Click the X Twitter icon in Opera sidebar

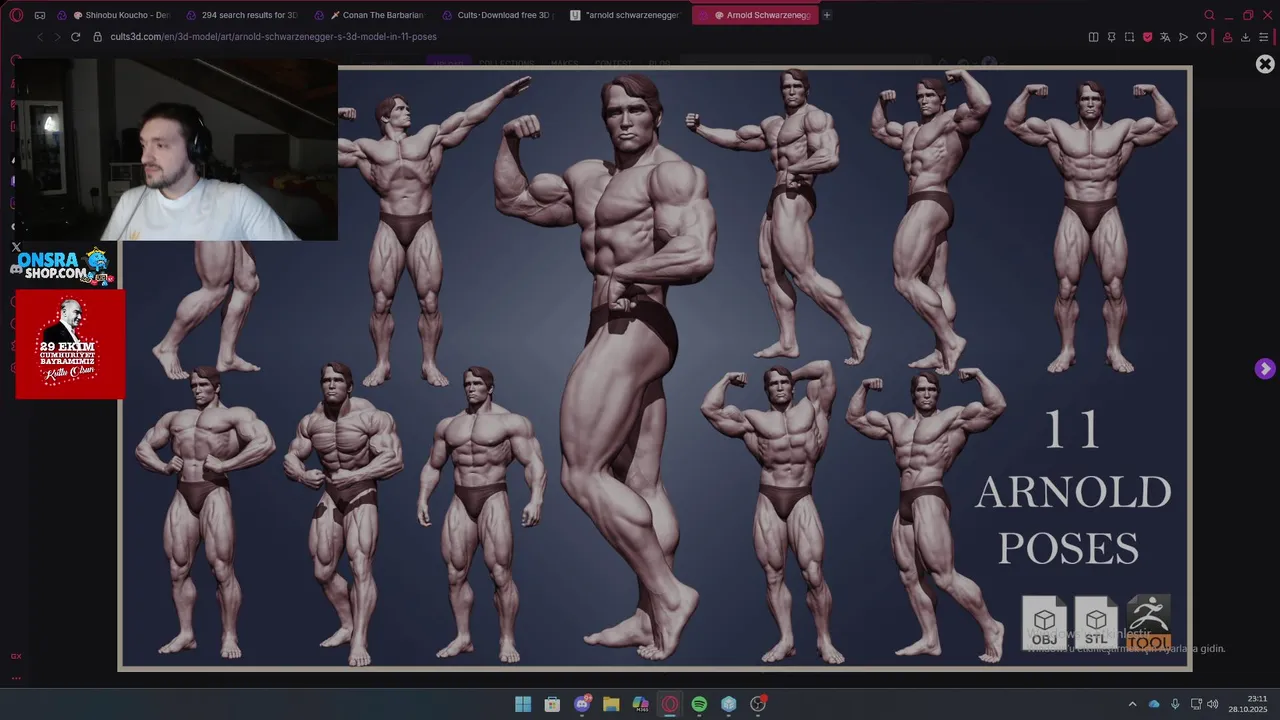pos(16,246)
